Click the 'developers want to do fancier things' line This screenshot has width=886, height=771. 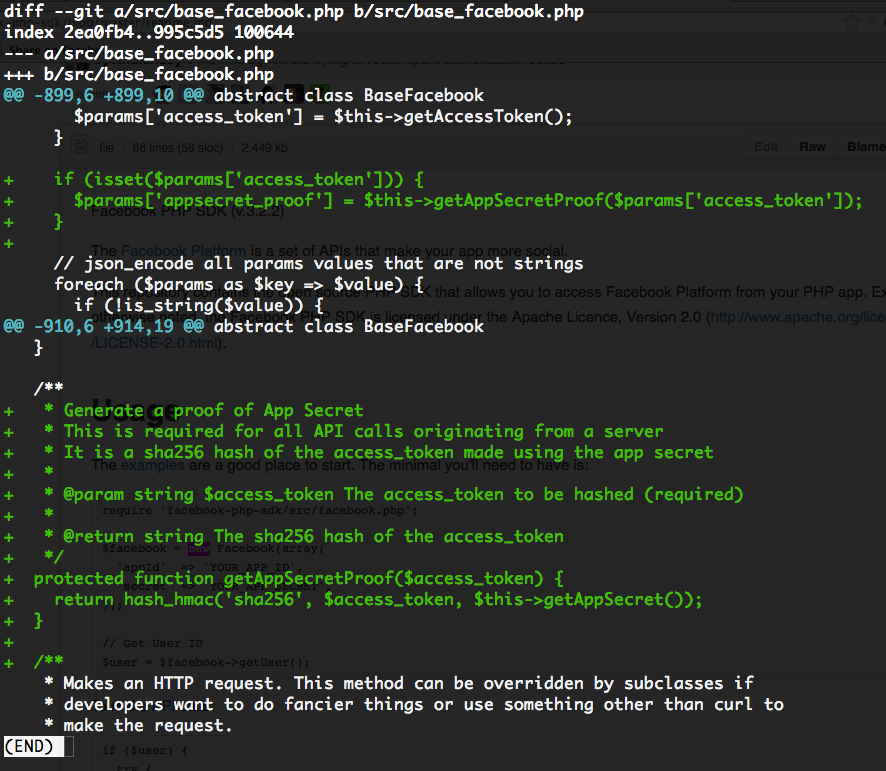click(414, 704)
